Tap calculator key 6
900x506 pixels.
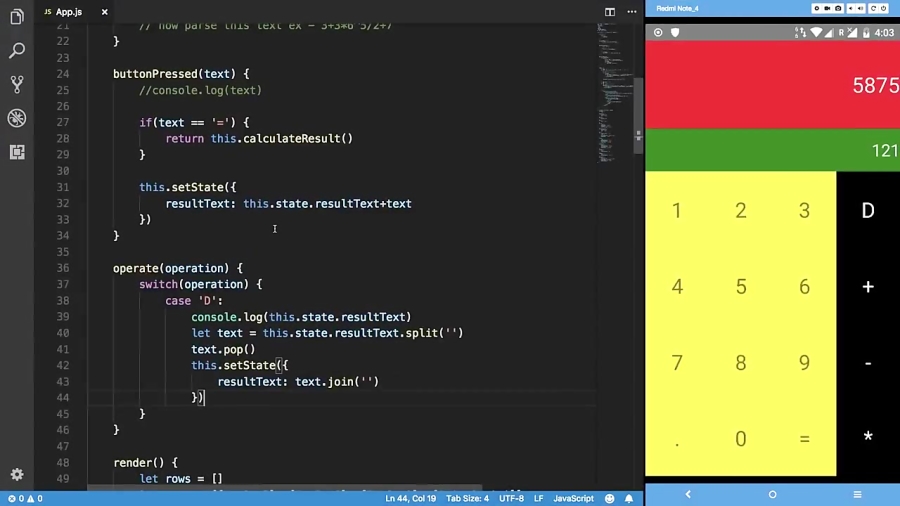point(804,287)
